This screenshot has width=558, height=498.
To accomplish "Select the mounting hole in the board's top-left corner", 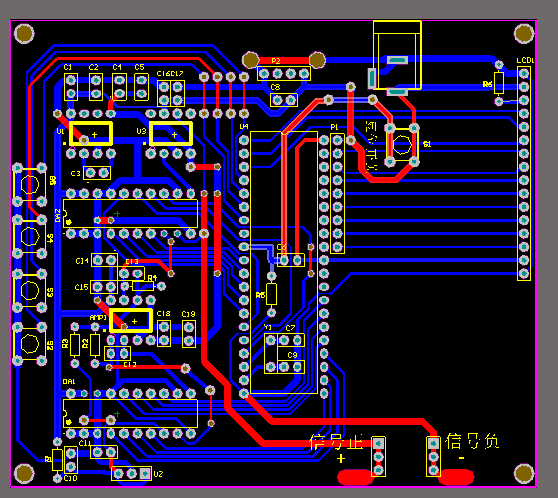I will pyautogui.click(x=24, y=34).
